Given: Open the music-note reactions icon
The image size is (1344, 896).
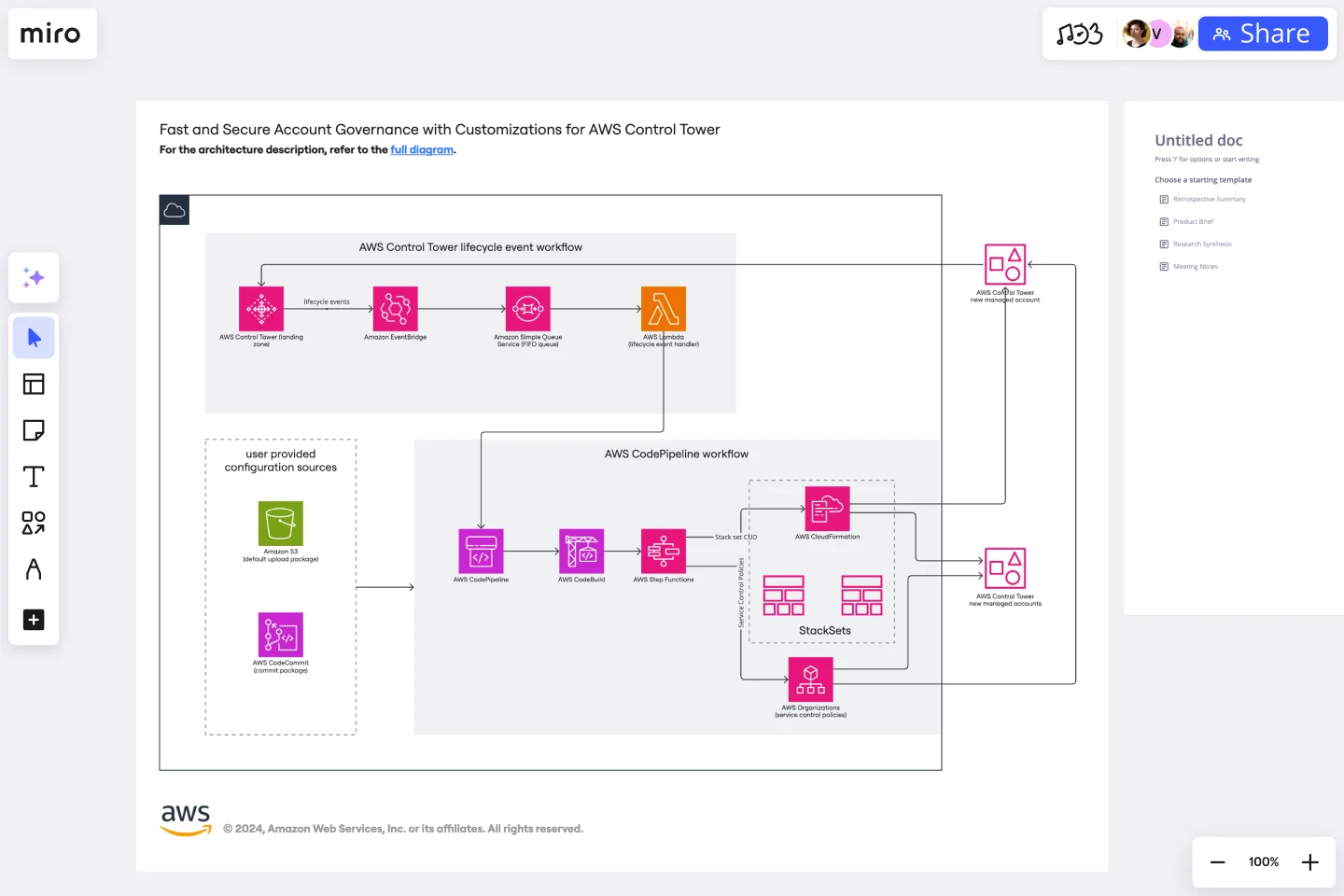Looking at the screenshot, I should (x=1080, y=35).
